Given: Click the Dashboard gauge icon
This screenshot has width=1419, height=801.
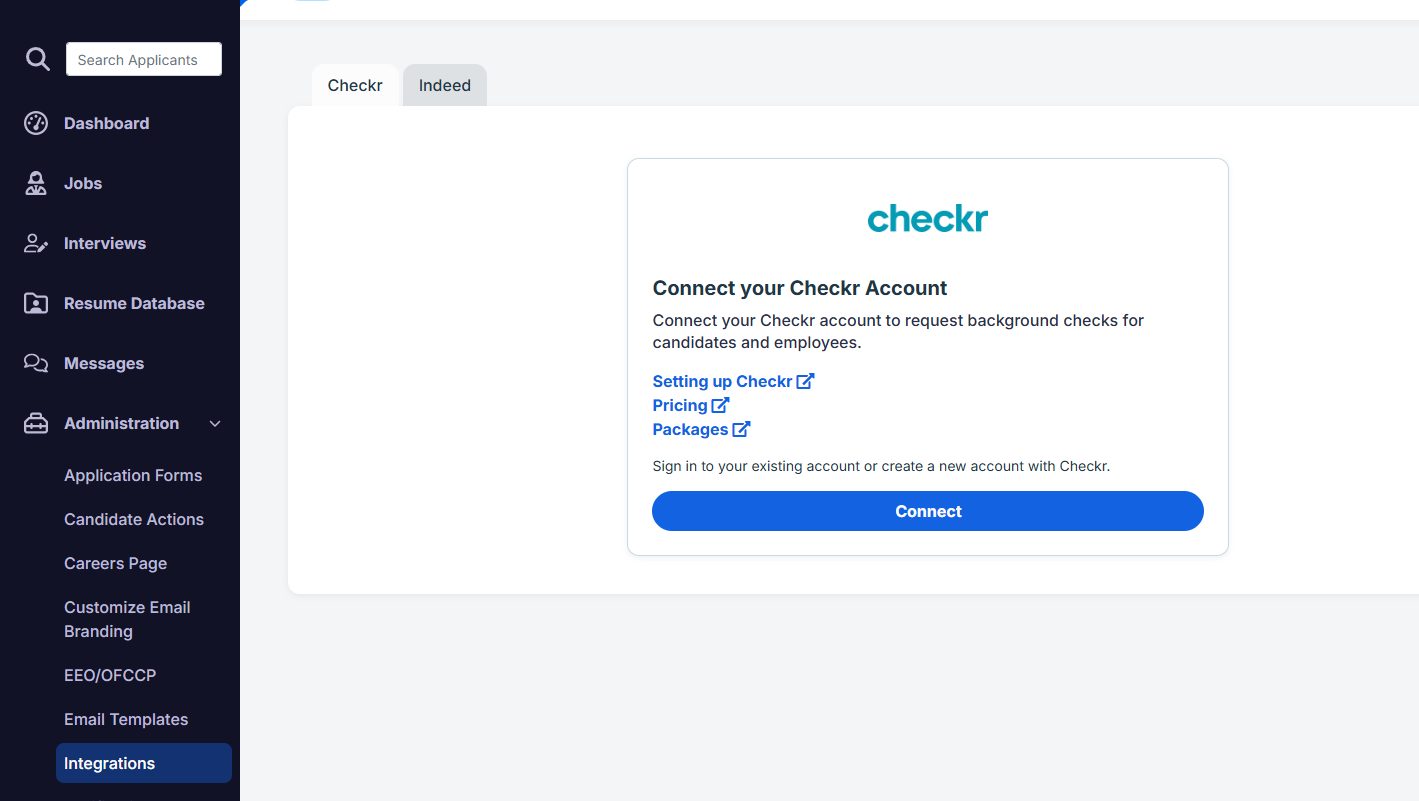Looking at the screenshot, I should (x=36, y=123).
